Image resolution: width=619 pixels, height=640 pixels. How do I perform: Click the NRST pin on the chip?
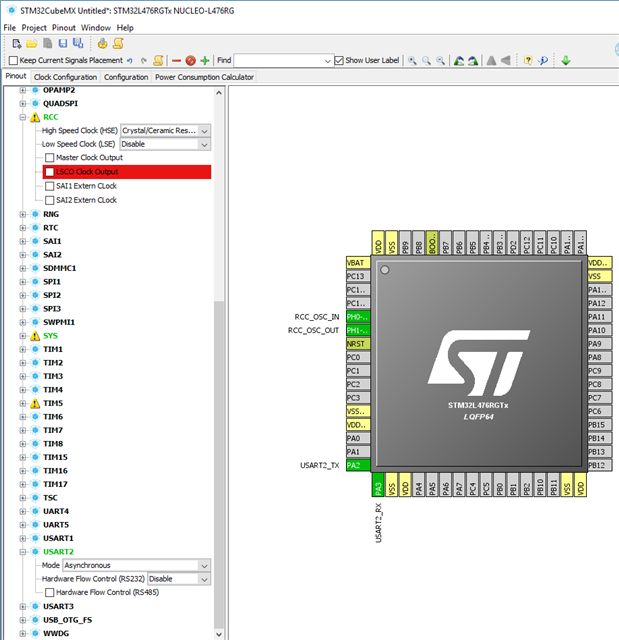(x=357, y=343)
